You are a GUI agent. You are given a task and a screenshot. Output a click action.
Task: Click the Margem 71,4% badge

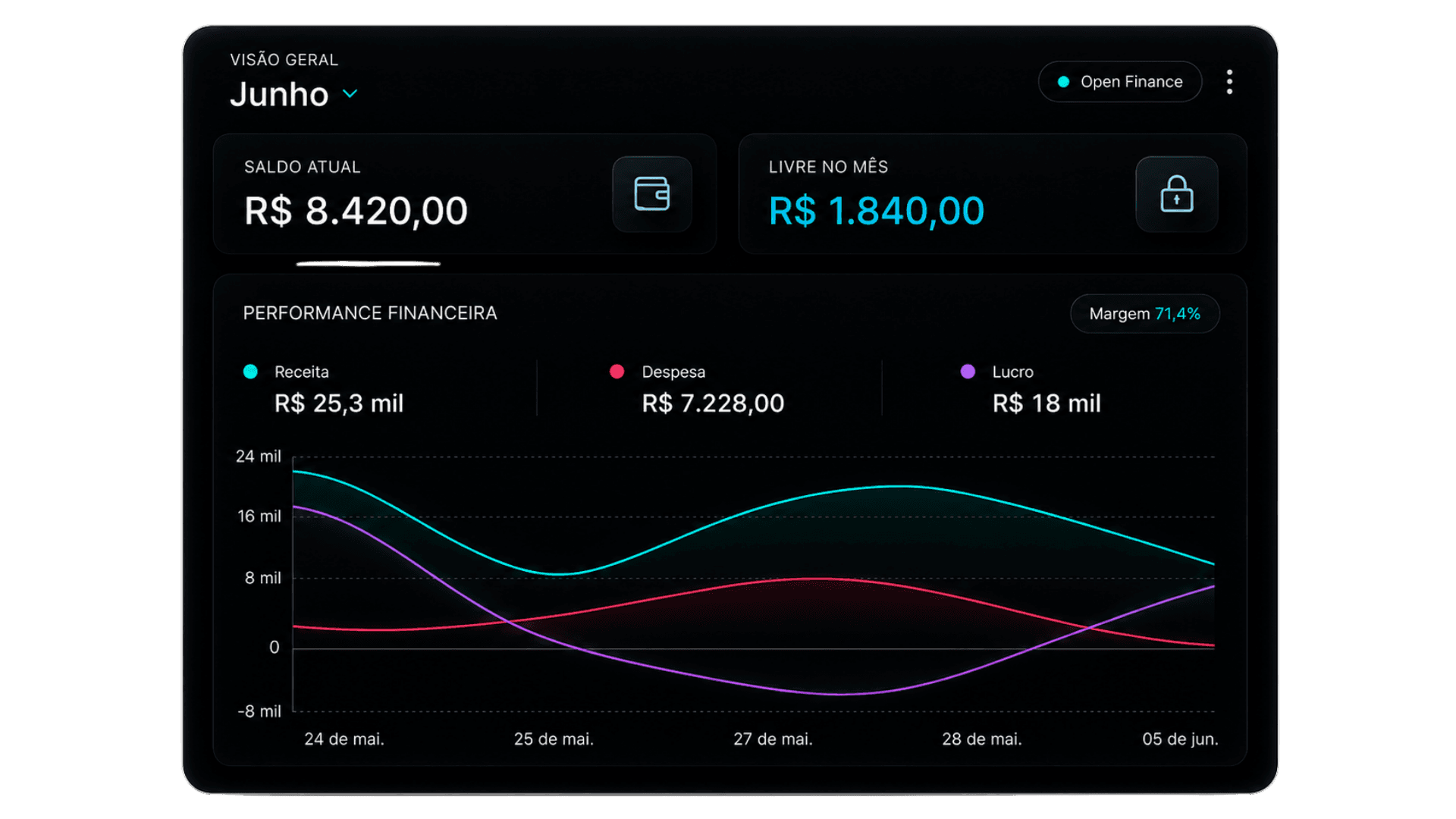pyautogui.click(x=1144, y=314)
